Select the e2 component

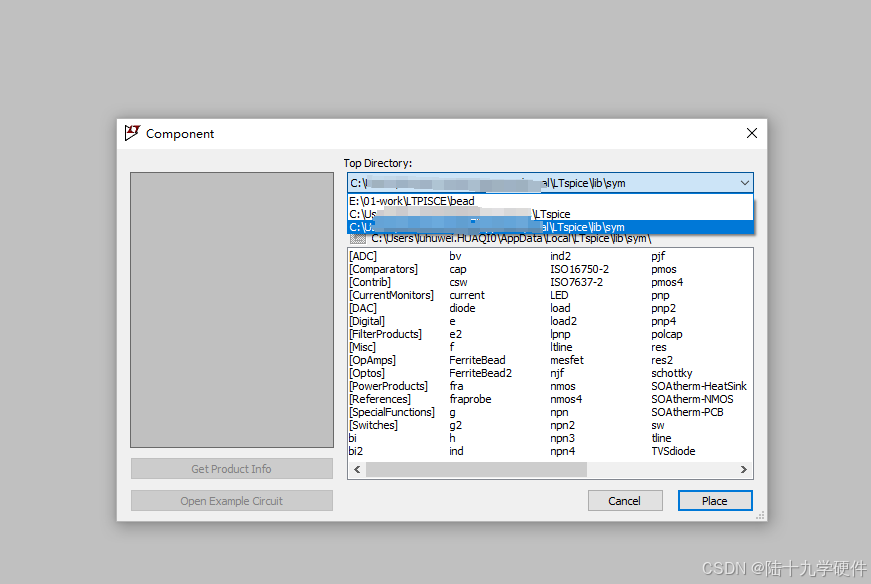click(455, 334)
